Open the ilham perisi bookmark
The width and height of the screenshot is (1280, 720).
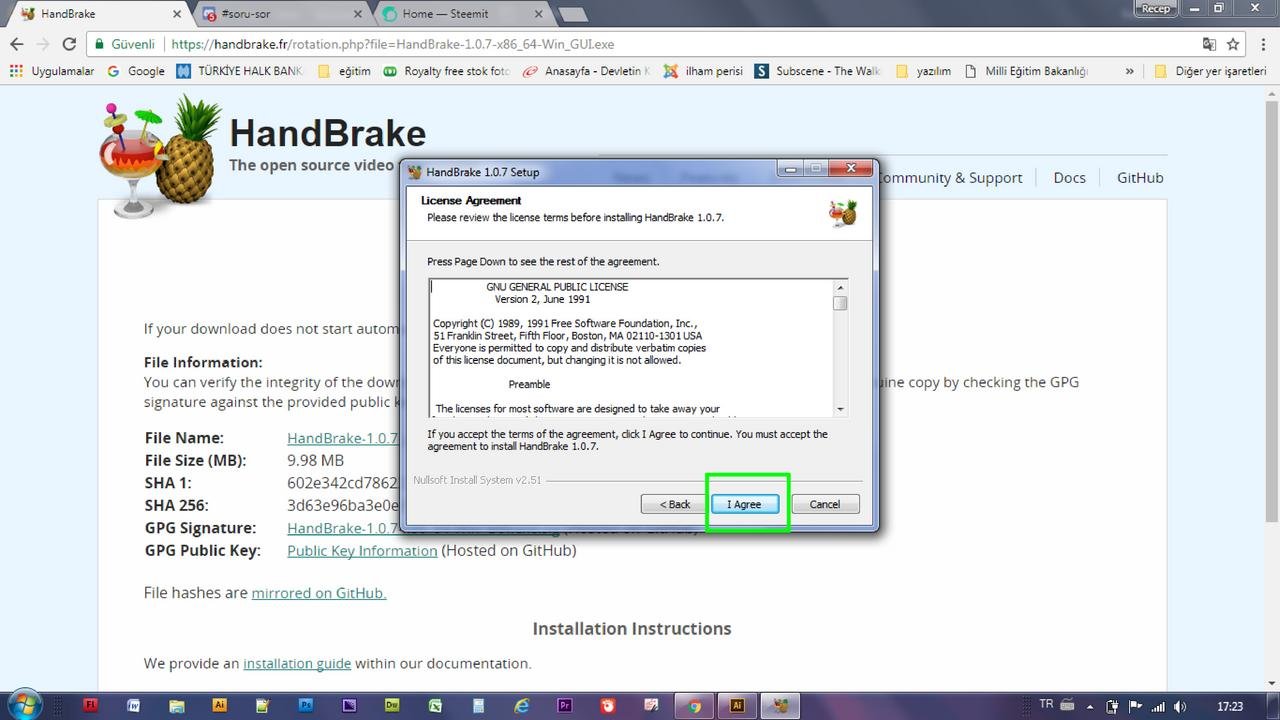703,71
